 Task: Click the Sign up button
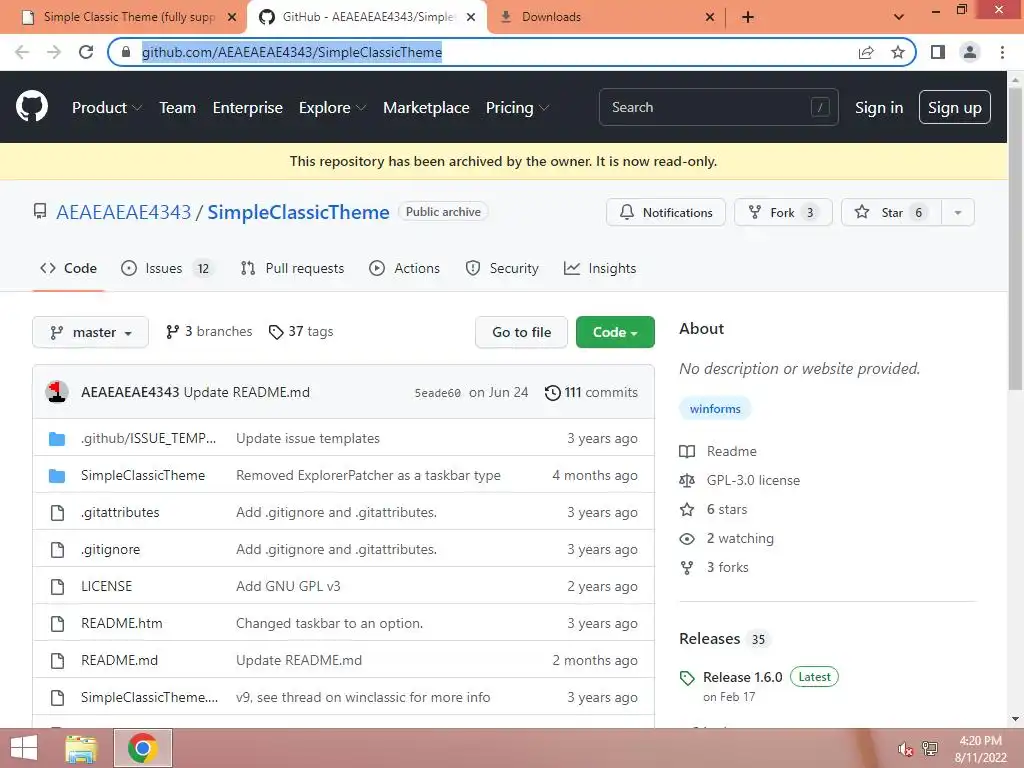[x=954, y=107]
